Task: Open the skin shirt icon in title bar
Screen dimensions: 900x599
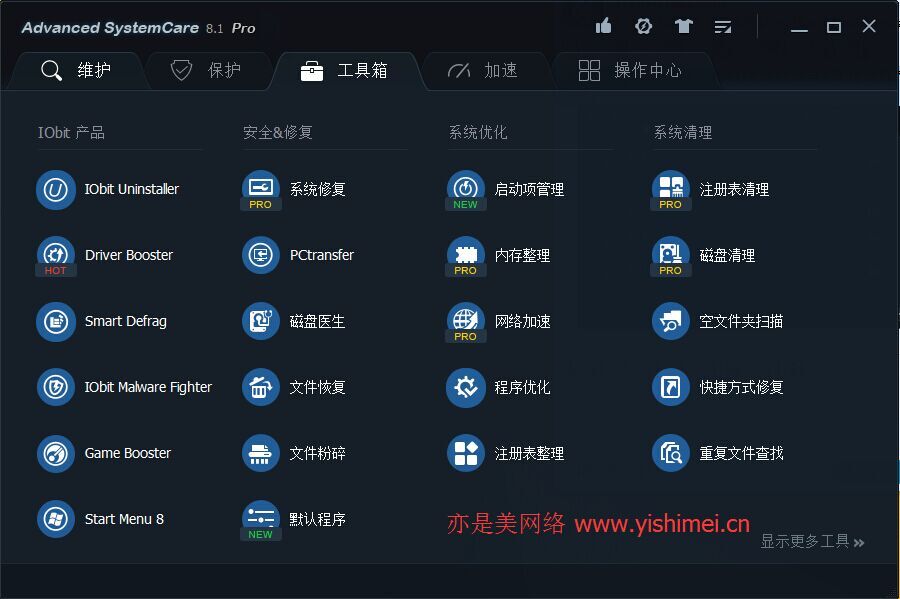Action: click(x=683, y=26)
